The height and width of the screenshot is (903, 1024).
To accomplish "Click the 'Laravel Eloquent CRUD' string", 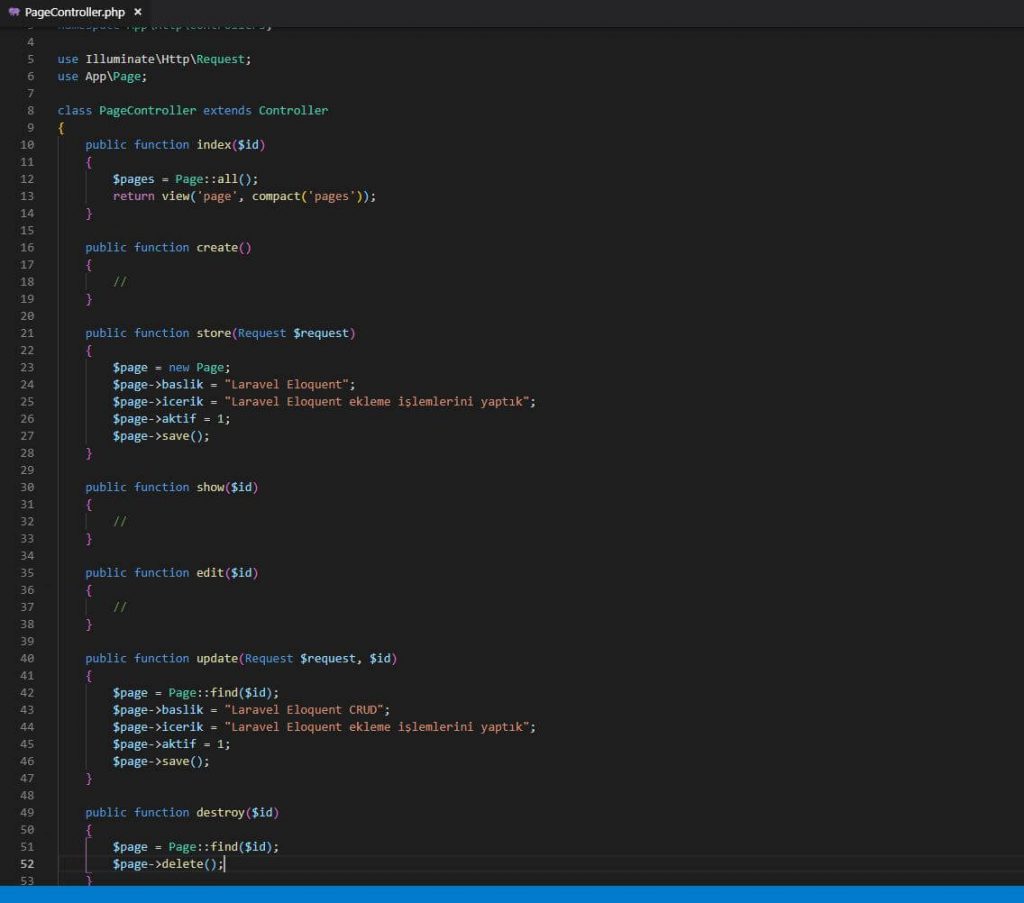I will (307, 709).
